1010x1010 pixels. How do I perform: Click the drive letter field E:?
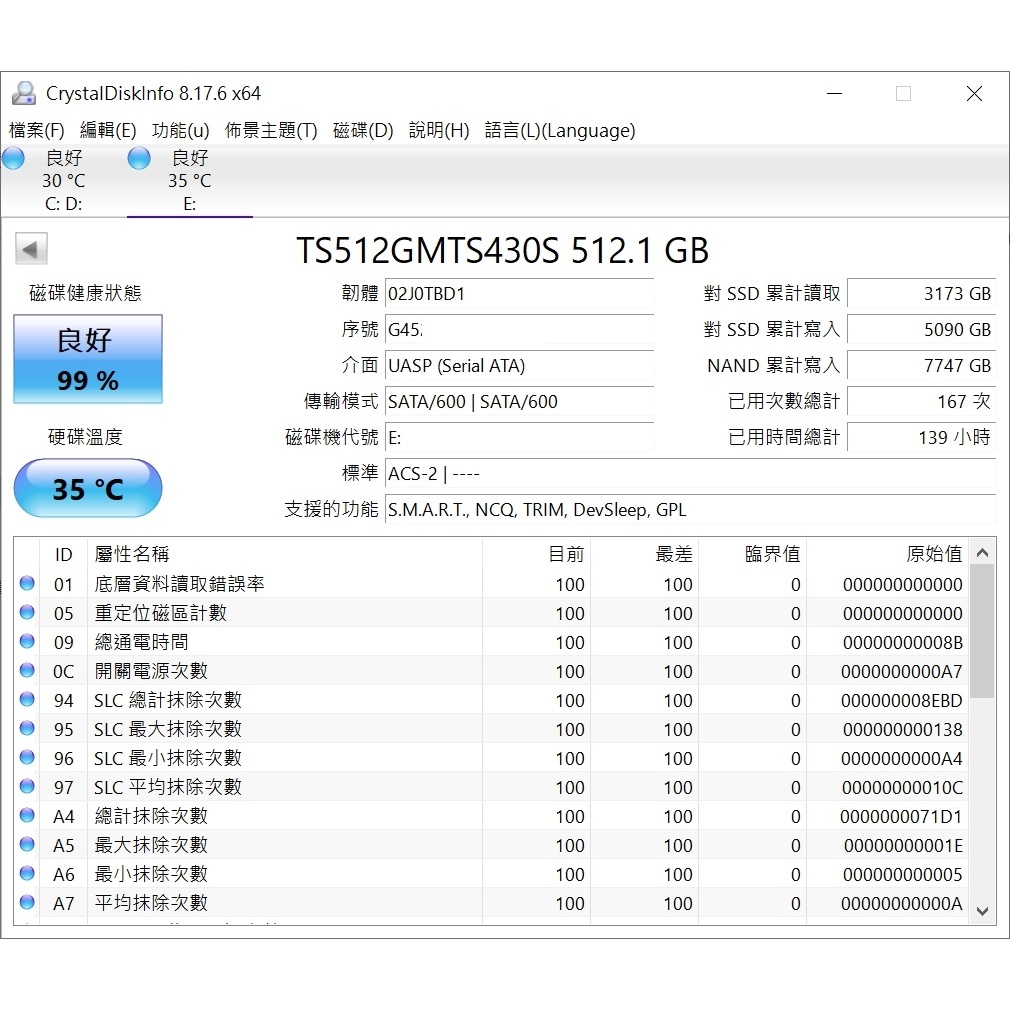point(519,438)
